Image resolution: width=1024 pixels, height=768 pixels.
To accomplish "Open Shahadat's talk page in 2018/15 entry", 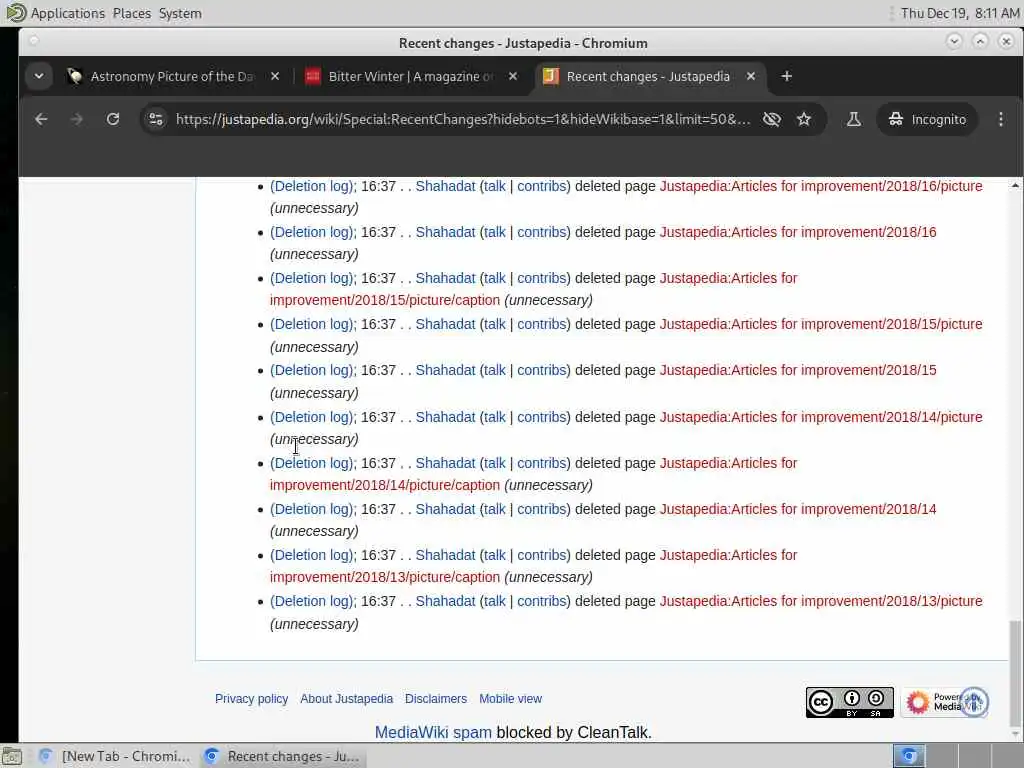I will click(x=494, y=370).
